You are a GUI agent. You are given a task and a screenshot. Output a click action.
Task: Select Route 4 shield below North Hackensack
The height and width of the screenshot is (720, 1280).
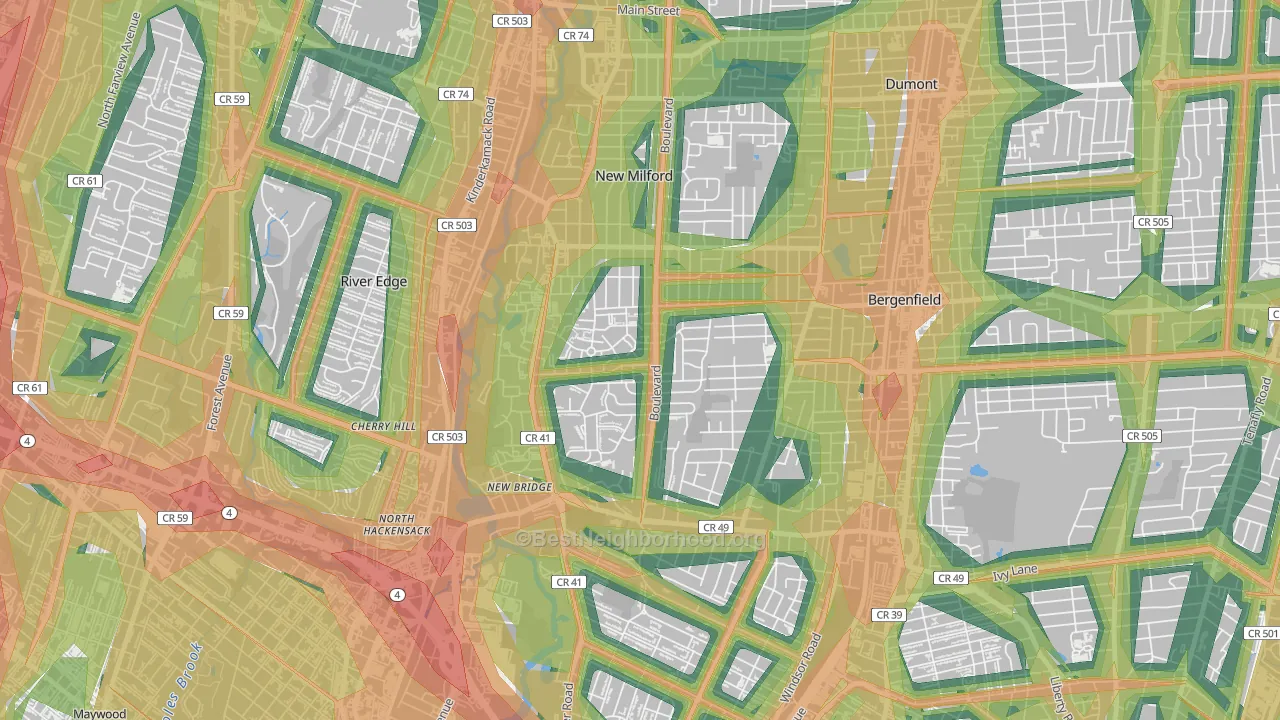[x=398, y=595]
